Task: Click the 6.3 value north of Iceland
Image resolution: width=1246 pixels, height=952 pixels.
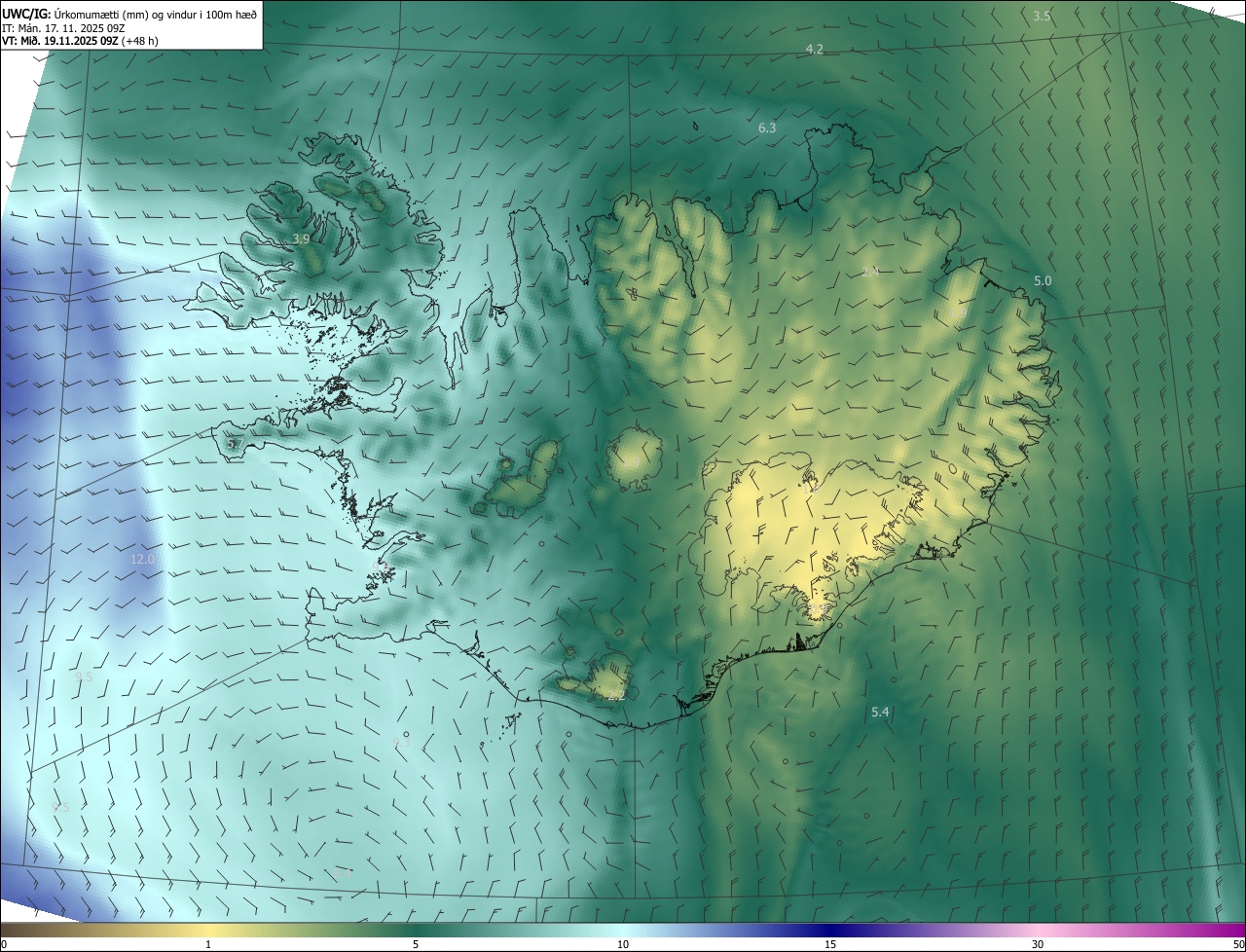Action: [767, 128]
